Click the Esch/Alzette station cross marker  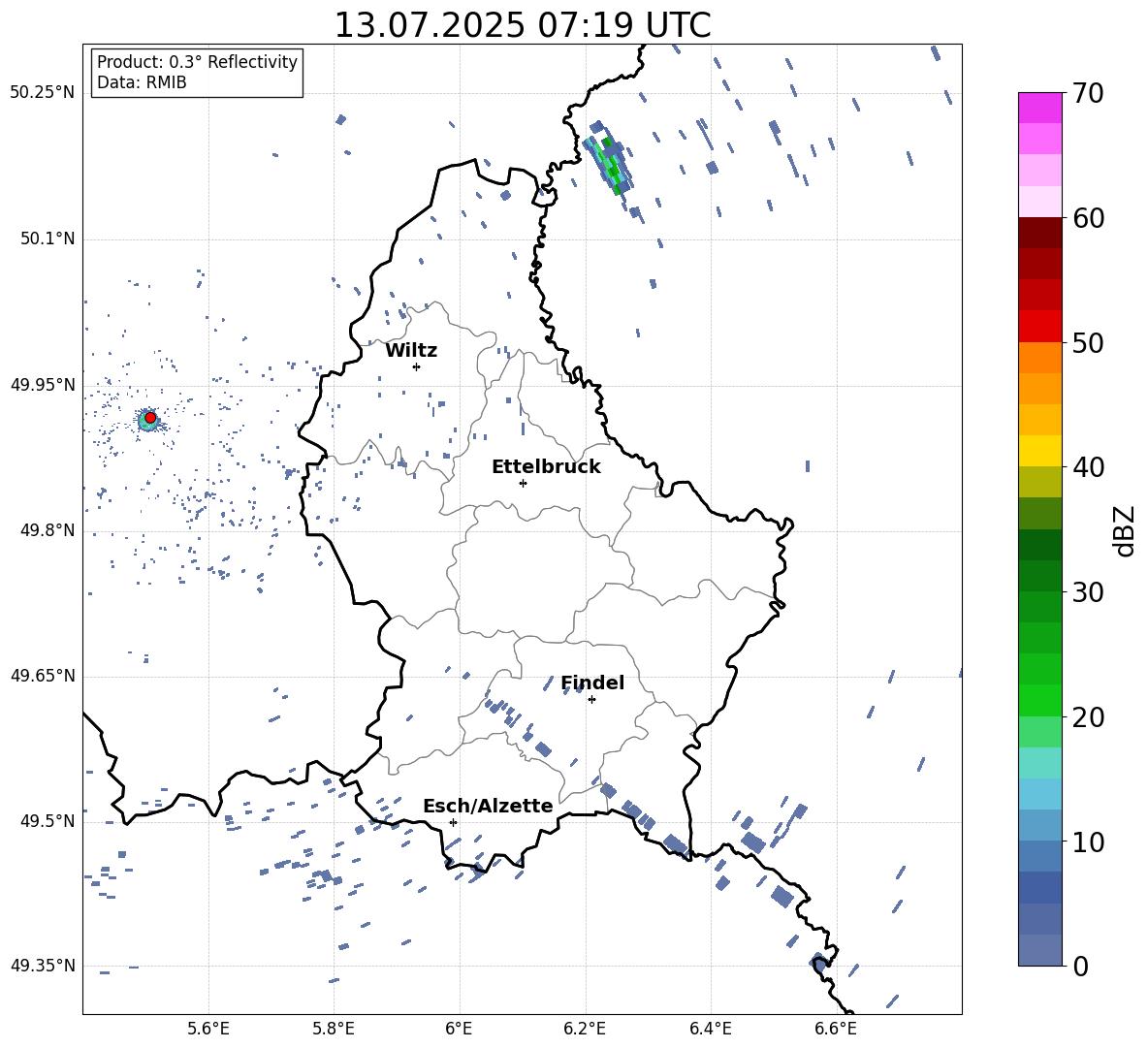click(x=453, y=822)
